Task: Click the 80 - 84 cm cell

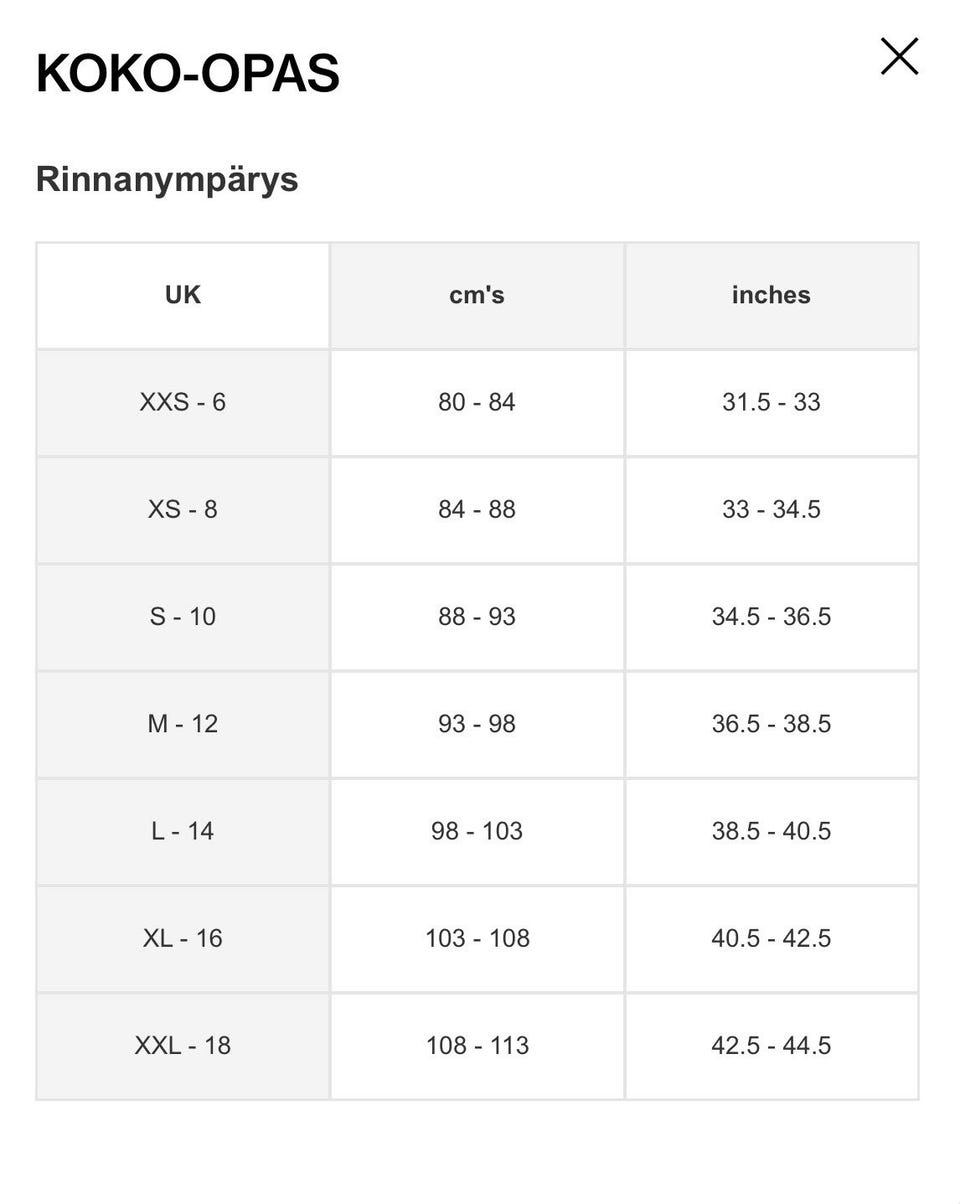Action: tap(477, 402)
